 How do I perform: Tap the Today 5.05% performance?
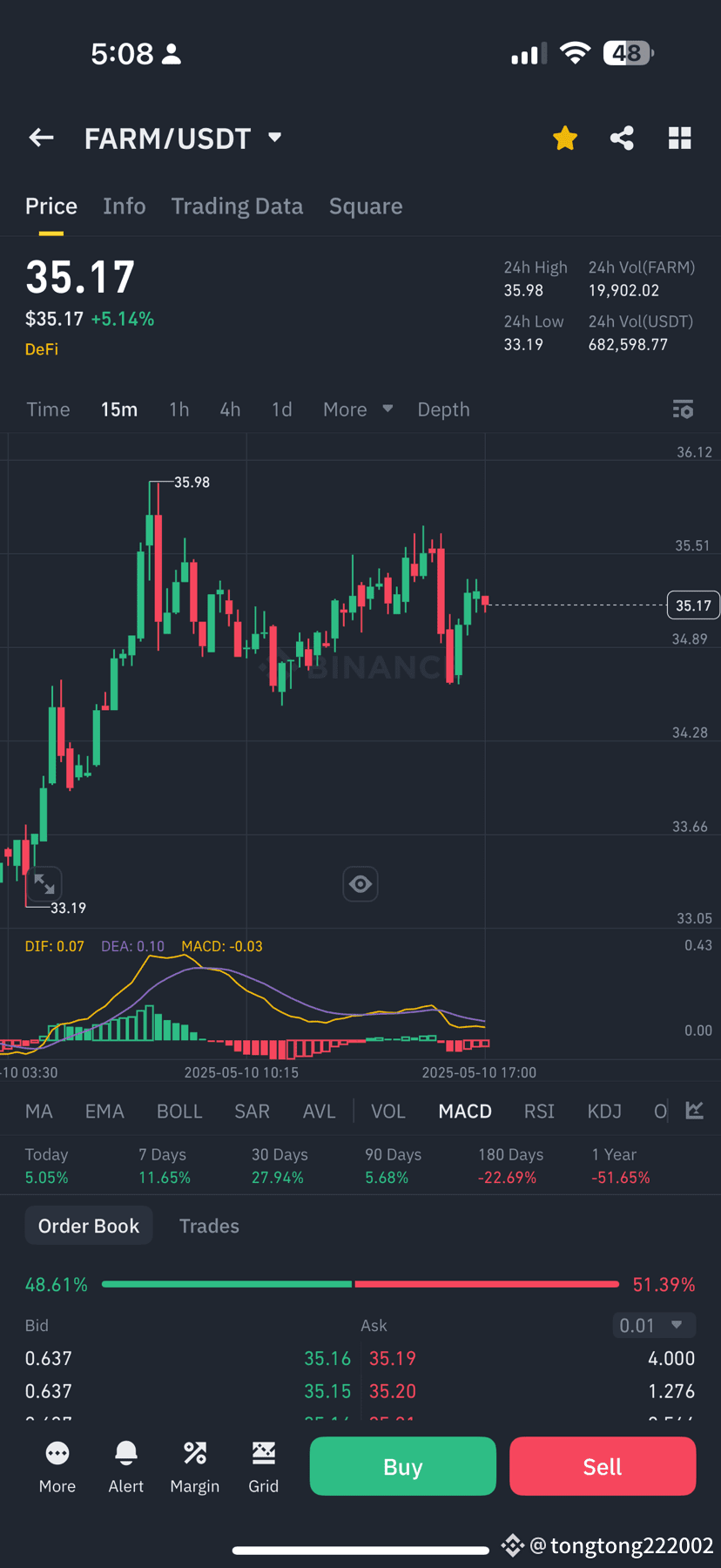click(47, 1166)
